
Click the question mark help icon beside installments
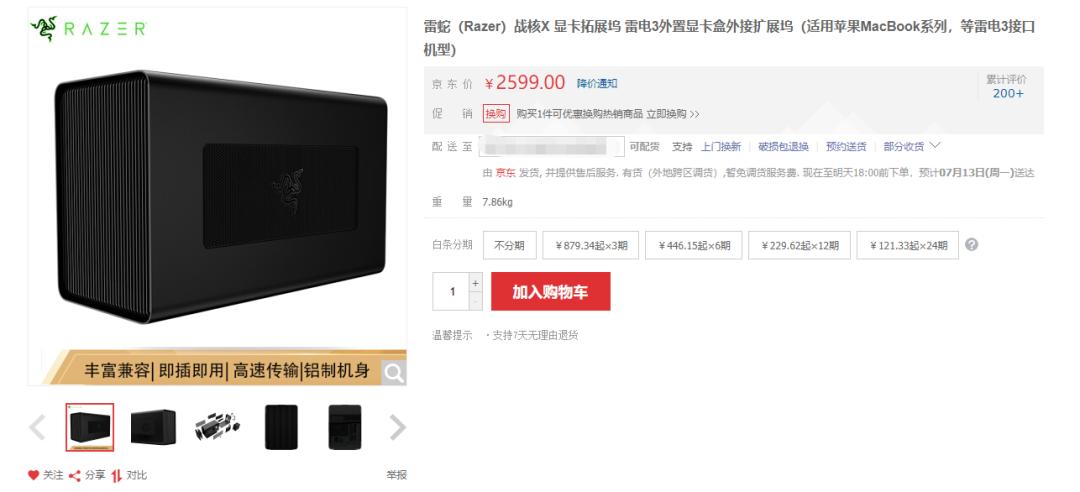[x=971, y=245]
